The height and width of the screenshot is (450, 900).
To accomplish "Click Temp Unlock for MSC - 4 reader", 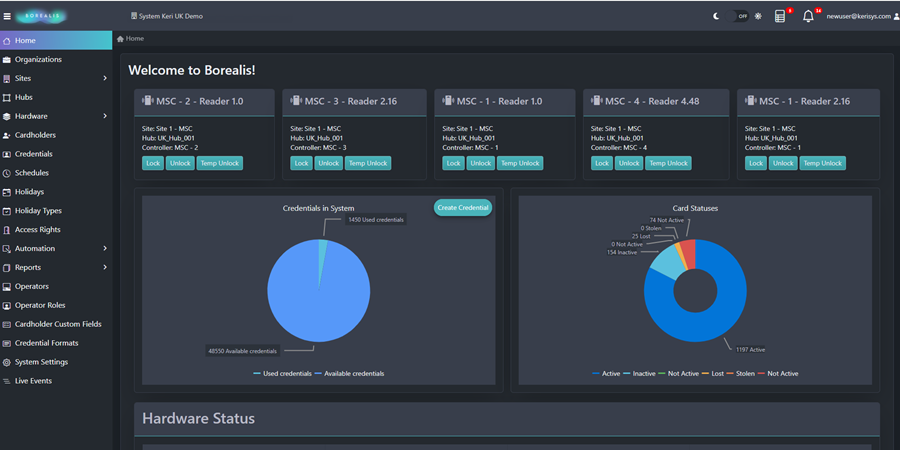I will pos(670,163).
